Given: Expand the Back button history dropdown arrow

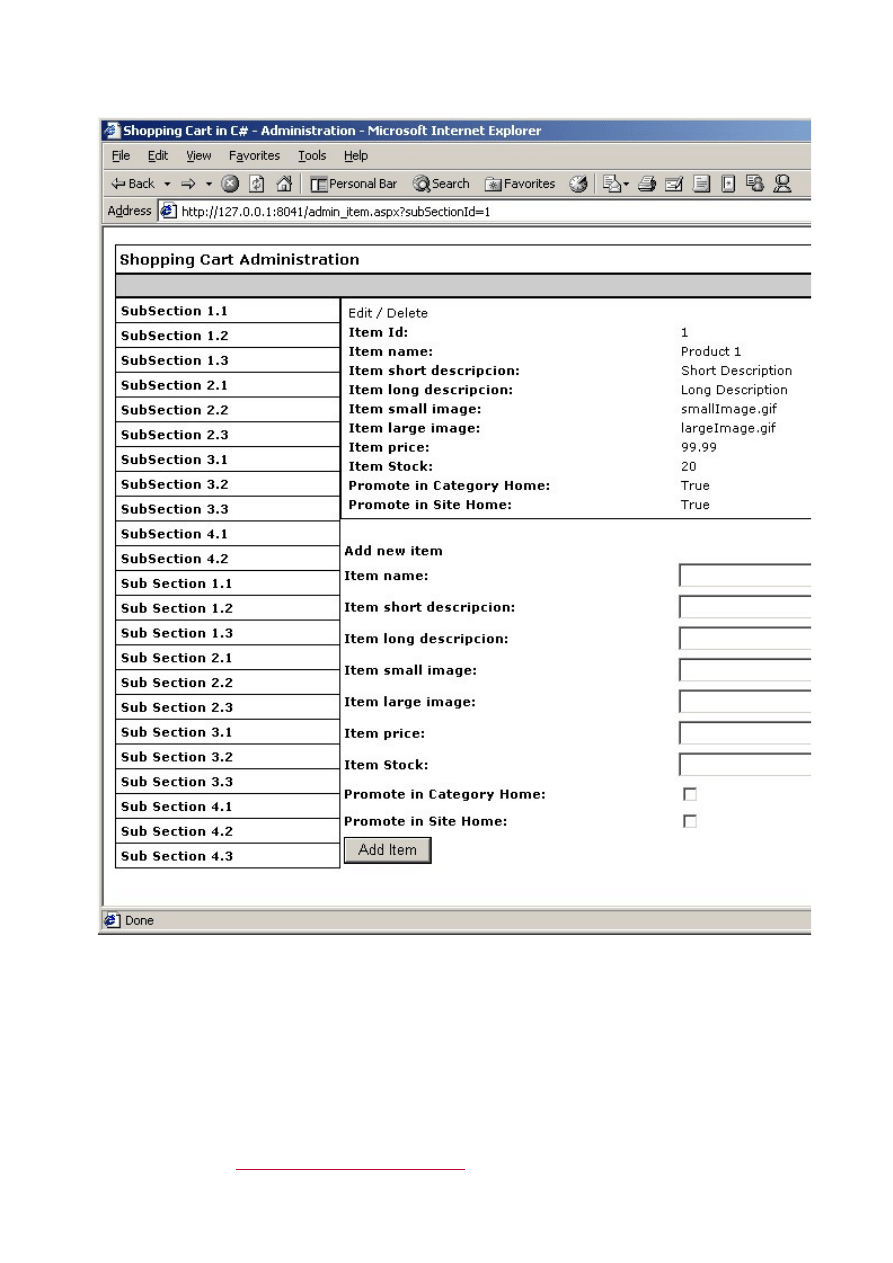Looking at the screenshot, I should tap(167, 184).
